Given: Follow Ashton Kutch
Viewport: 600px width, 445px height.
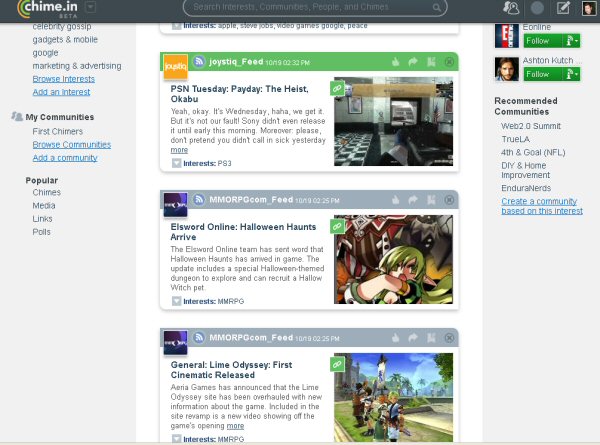Looking at the screenshot, I should pos(543,74).
